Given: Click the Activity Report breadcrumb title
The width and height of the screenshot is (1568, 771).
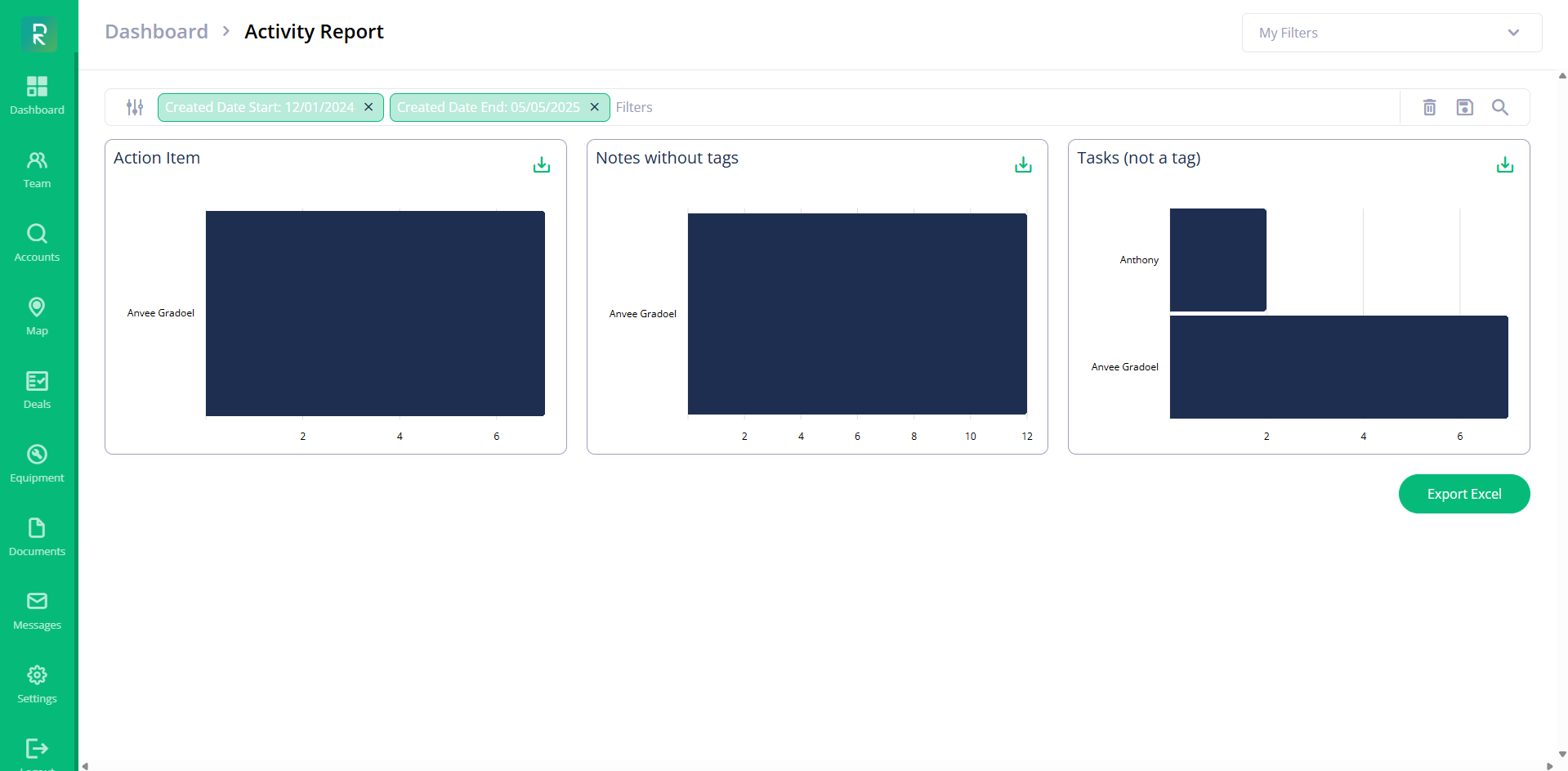Looking at the screenshot, I should (x=314, y=32).
